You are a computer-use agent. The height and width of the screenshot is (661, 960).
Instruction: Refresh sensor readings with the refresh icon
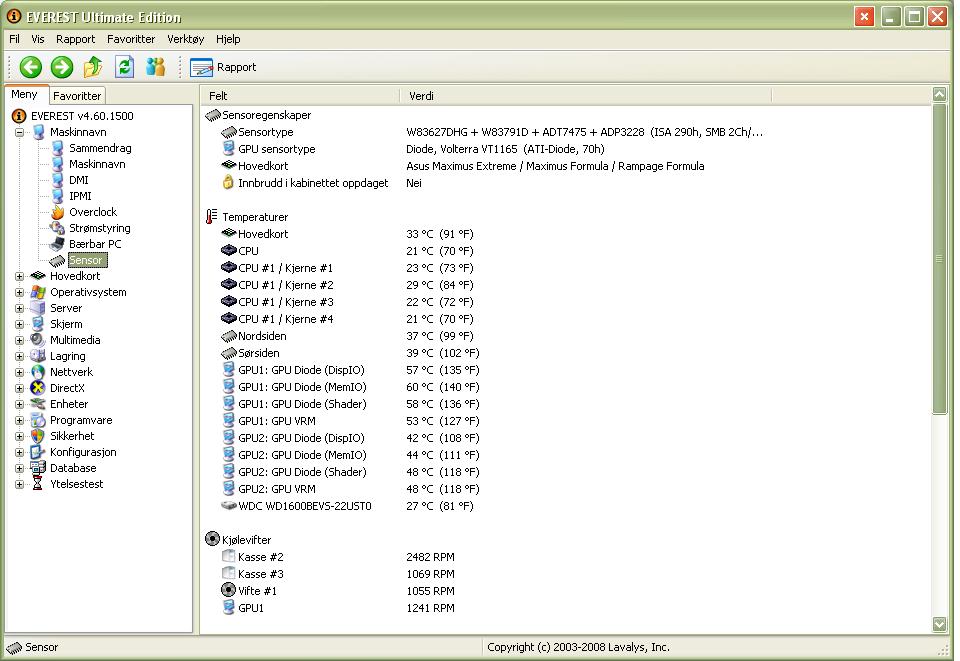coord(124,67)
